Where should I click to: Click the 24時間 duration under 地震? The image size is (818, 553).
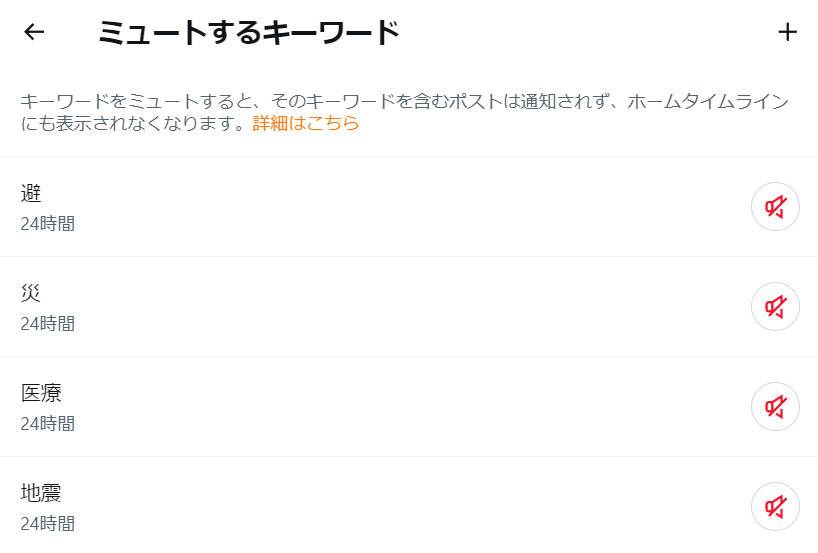[x=47, y=523]
